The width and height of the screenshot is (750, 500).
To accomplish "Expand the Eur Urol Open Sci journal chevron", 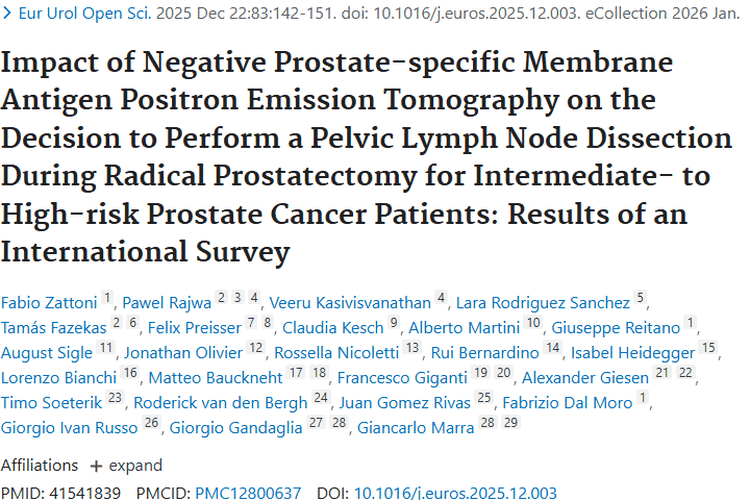I will [x=7, y=13].
